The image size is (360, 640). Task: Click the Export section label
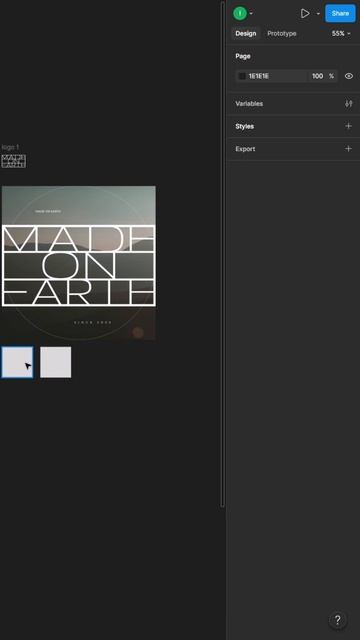pyautogui.click(x=245, y=149)
